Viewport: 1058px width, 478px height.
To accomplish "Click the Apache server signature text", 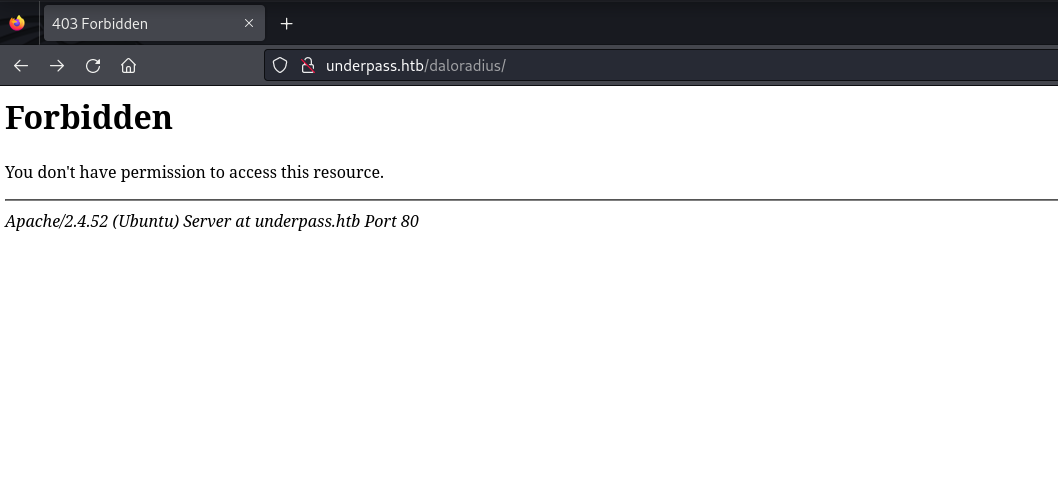I will (212, 221).
